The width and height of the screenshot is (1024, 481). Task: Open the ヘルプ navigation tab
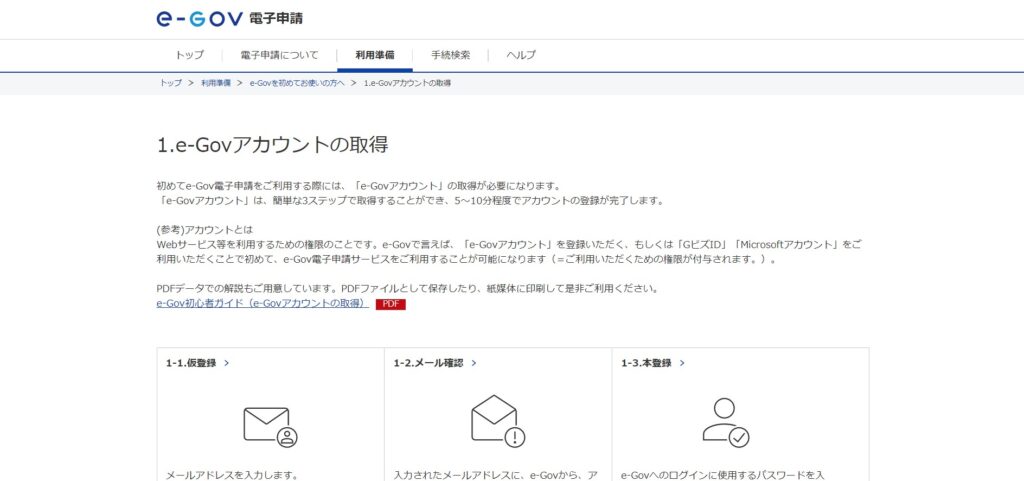coord(521,55)
